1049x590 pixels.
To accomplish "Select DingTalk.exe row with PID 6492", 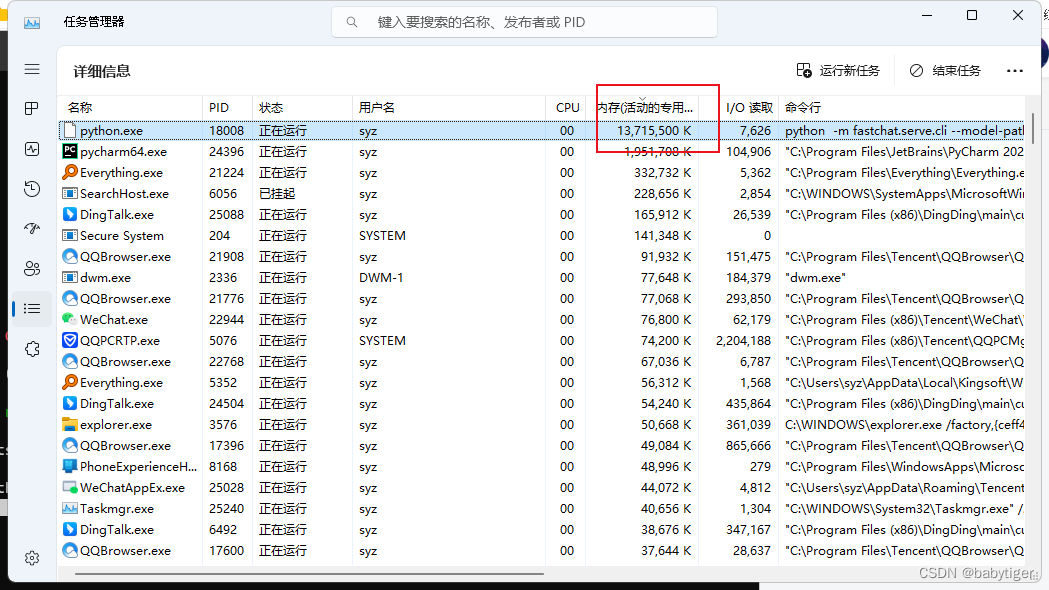I will [x=542, y=530].
